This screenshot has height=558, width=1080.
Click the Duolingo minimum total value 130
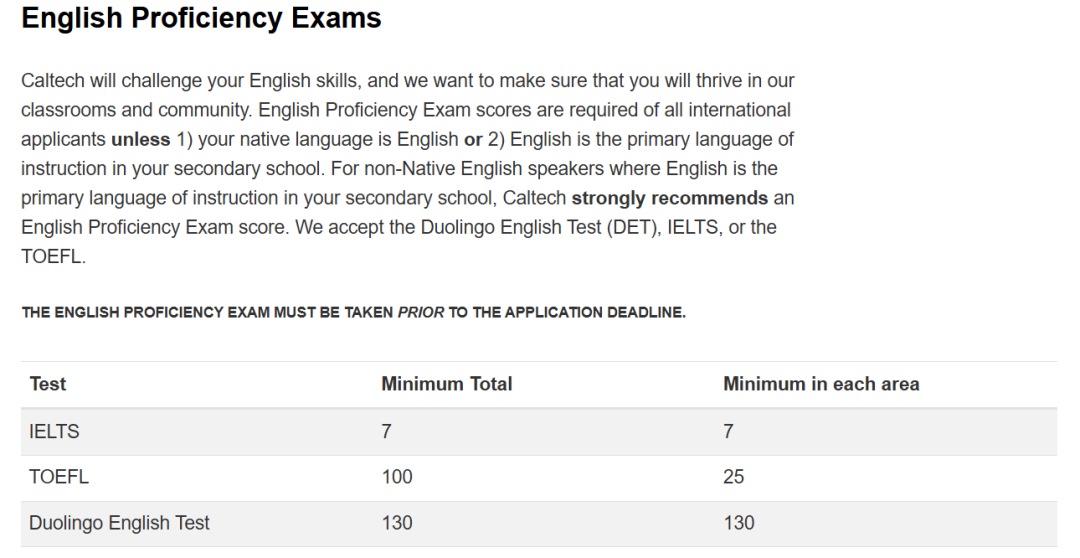(x=397, y=523)
